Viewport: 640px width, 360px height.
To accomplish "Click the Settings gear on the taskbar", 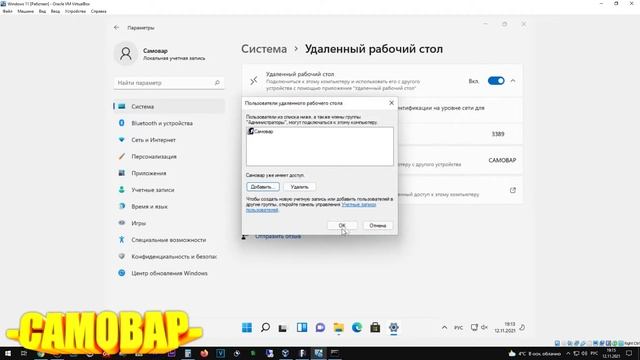I will (x=393, y=327).
